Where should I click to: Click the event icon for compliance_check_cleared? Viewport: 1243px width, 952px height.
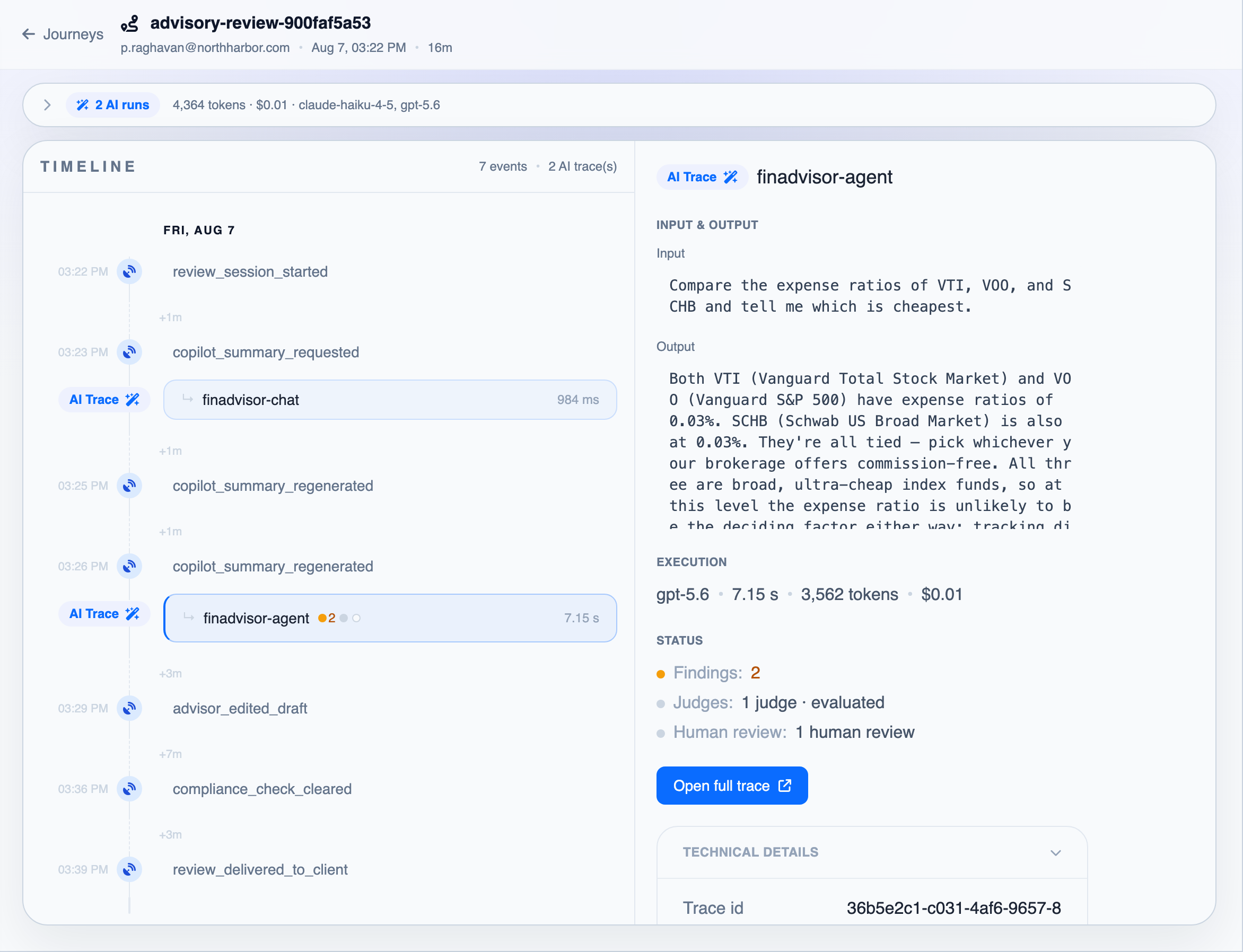point(129,789)
